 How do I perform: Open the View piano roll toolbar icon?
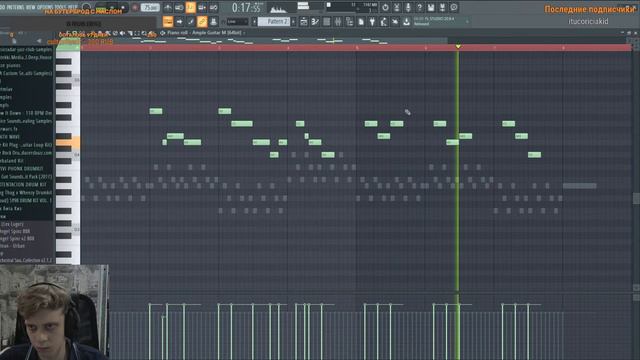[x=315, y=22]
